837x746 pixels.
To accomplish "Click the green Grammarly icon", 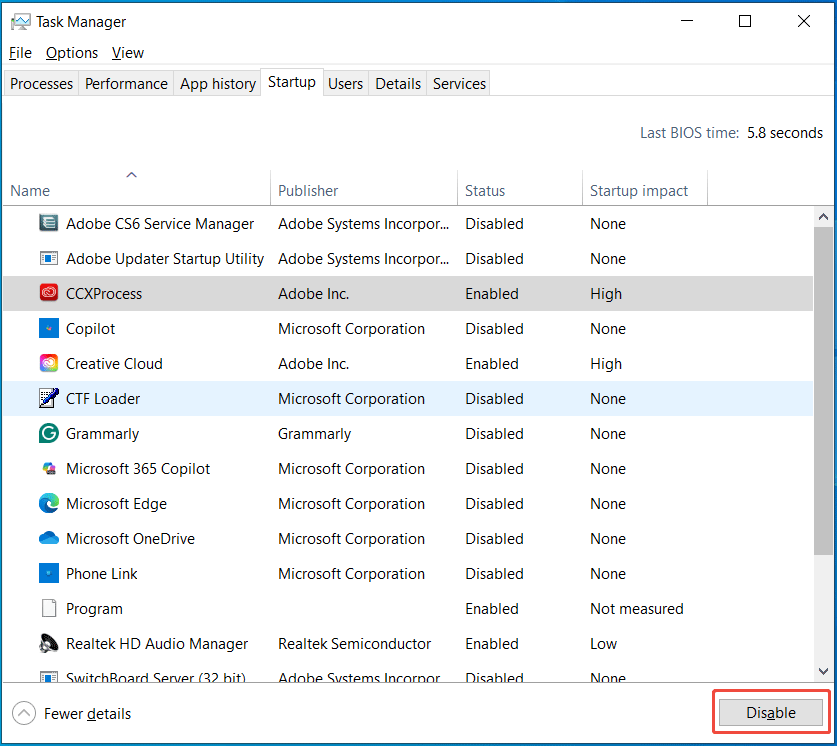I will click(x=49, y=433).
